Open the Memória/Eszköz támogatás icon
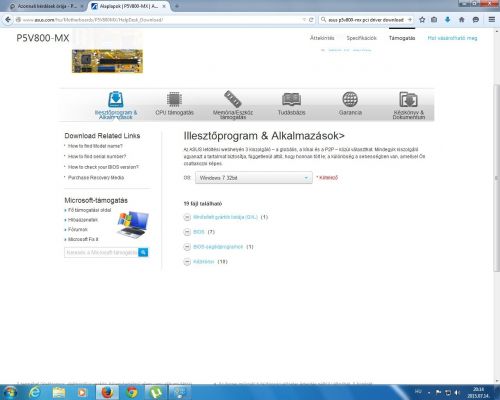This screenshot has height=400, width=500. [x=233, y=99]
